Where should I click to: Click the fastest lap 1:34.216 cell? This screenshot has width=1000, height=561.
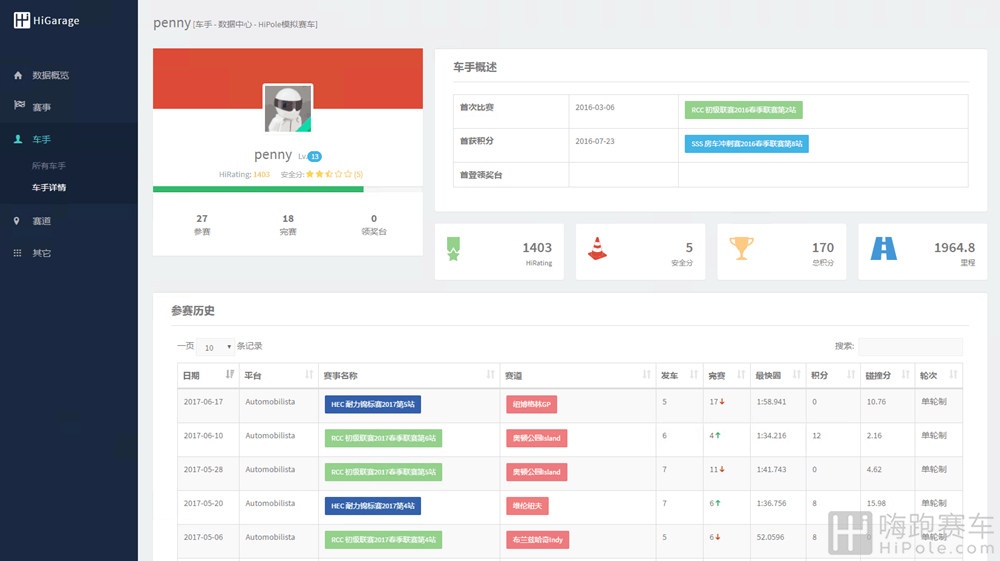(771, 435)
